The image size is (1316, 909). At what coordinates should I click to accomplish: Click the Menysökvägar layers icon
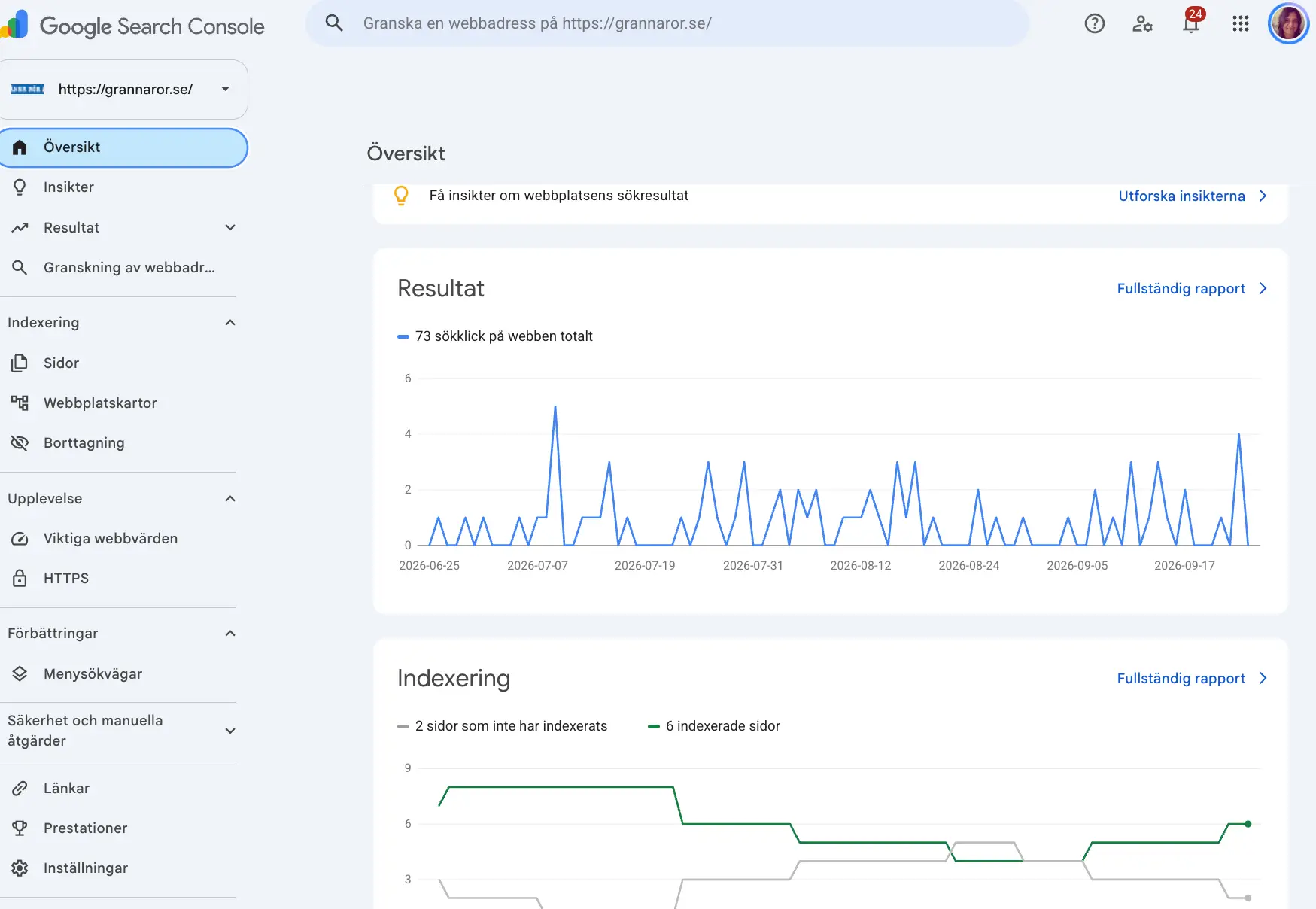20,674
